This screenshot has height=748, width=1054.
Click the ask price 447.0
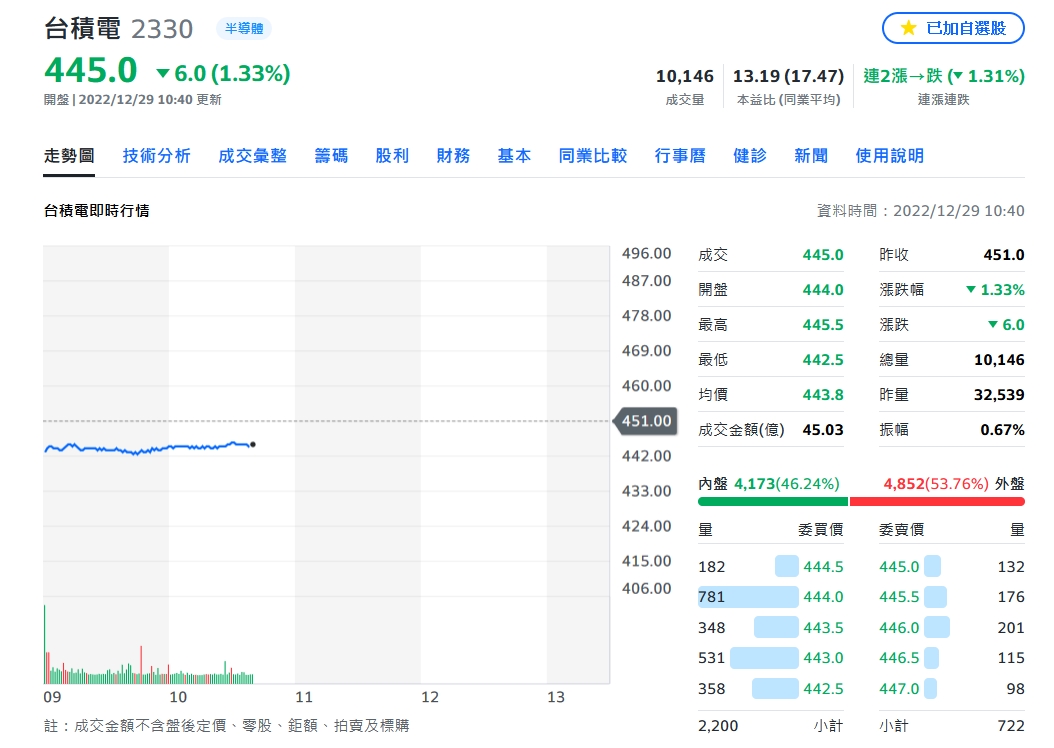point(899,689)
